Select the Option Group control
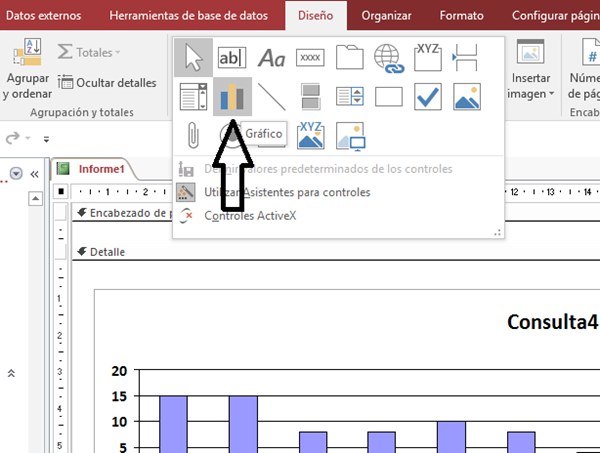 (428, 57)
